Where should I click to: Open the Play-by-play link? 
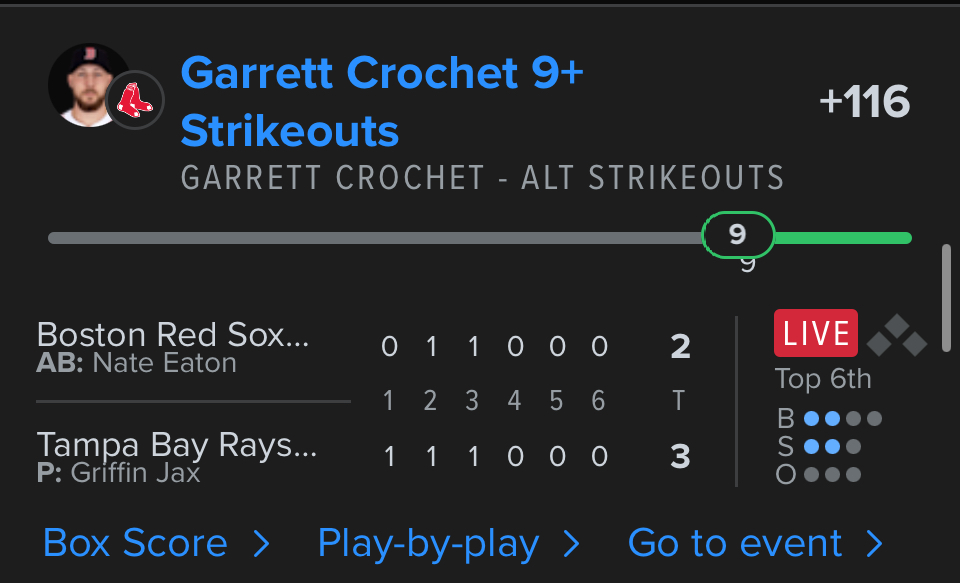428,543
